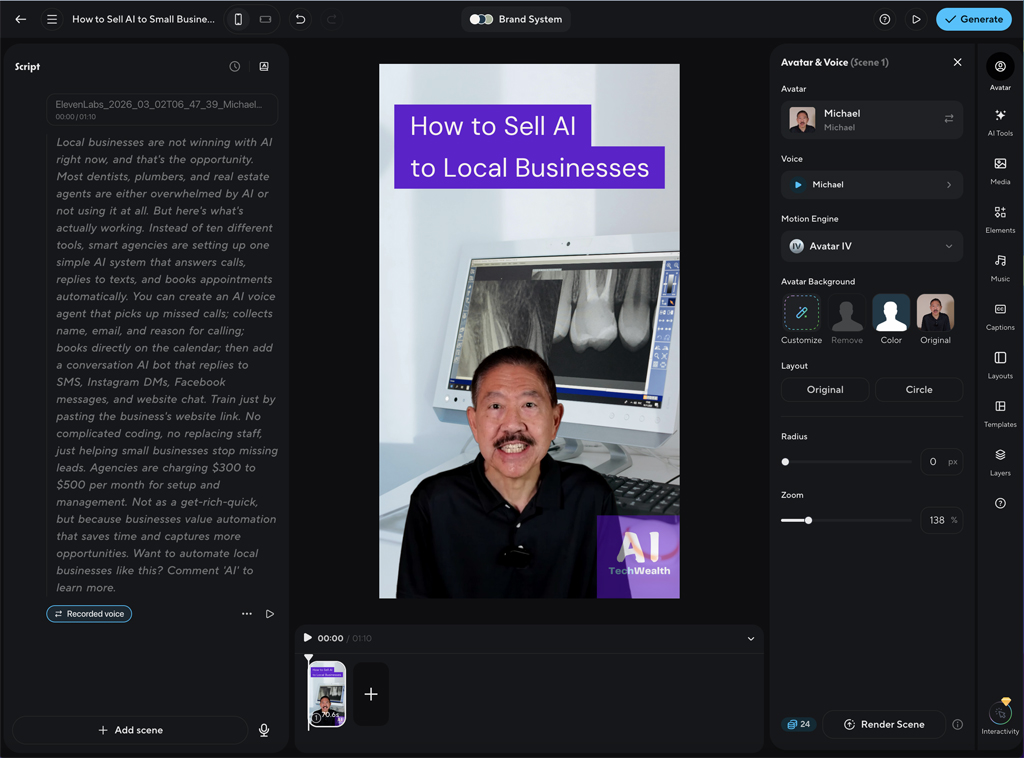Open the Michael voice selector
This screenshot has width=1024, height=758.
pos(871,184)
